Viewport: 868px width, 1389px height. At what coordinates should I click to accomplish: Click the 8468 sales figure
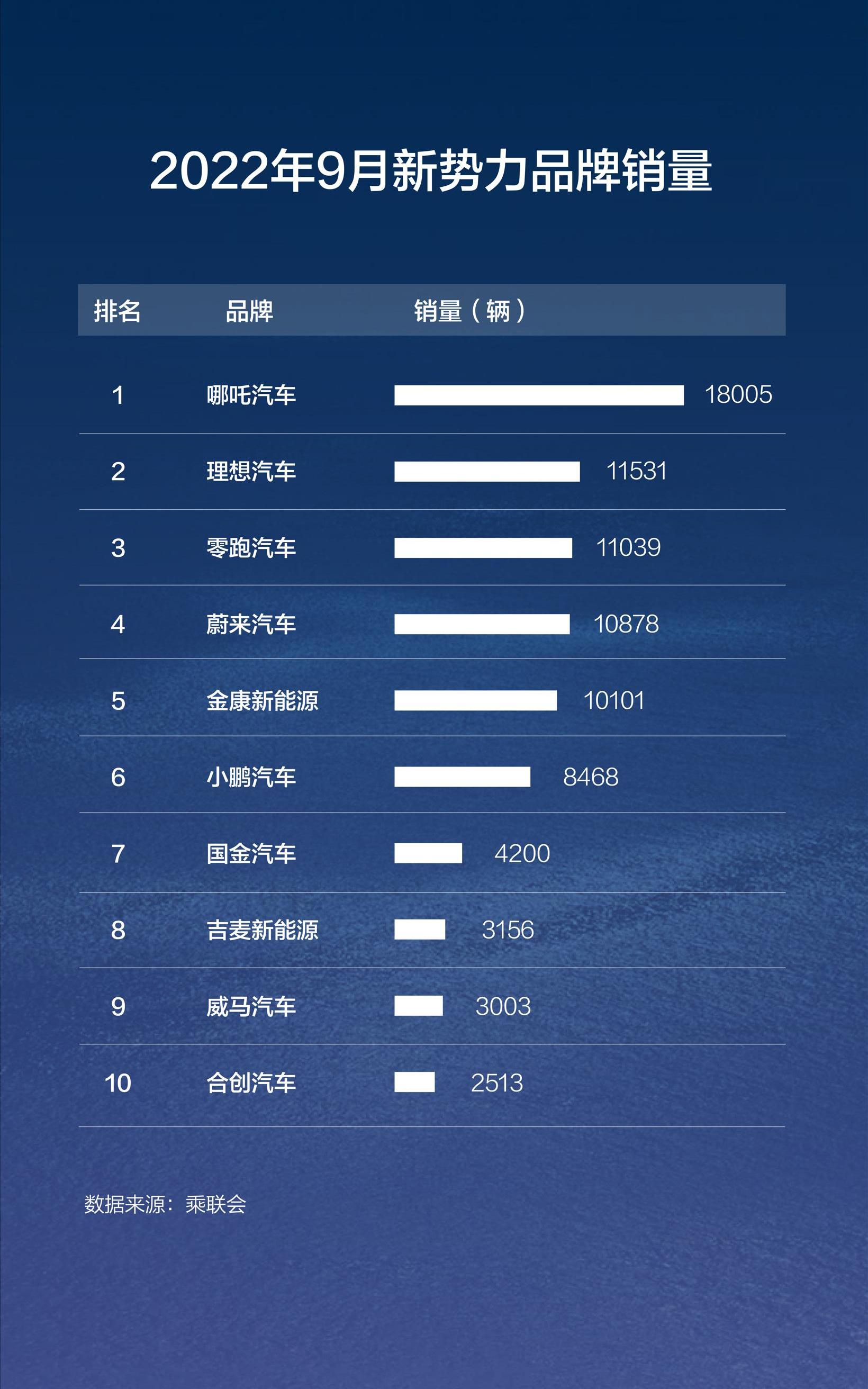[x=590, y=777]
